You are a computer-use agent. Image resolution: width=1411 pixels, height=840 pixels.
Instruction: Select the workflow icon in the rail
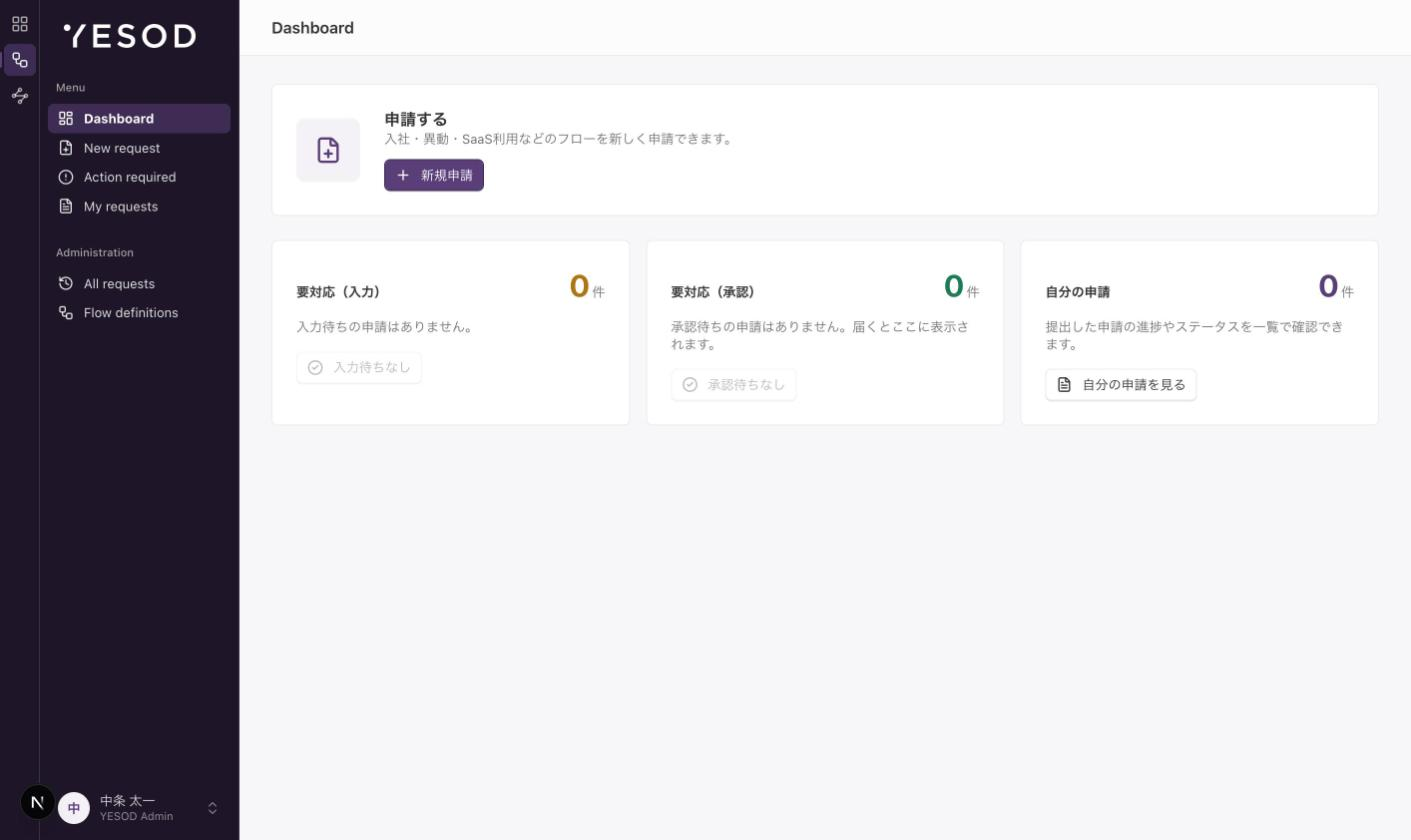pos(20,60)
